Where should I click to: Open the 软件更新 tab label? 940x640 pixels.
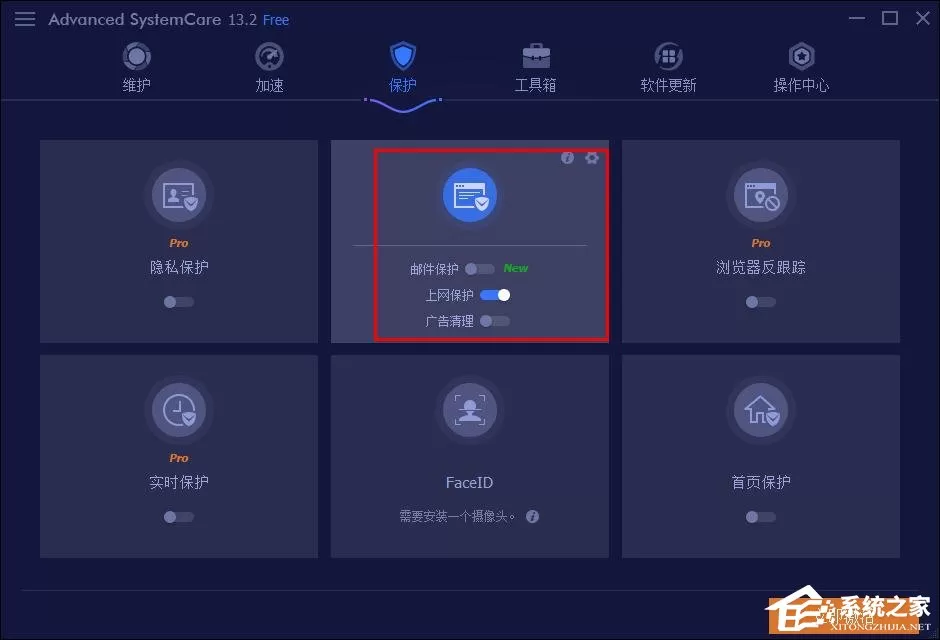click(668, 85)
